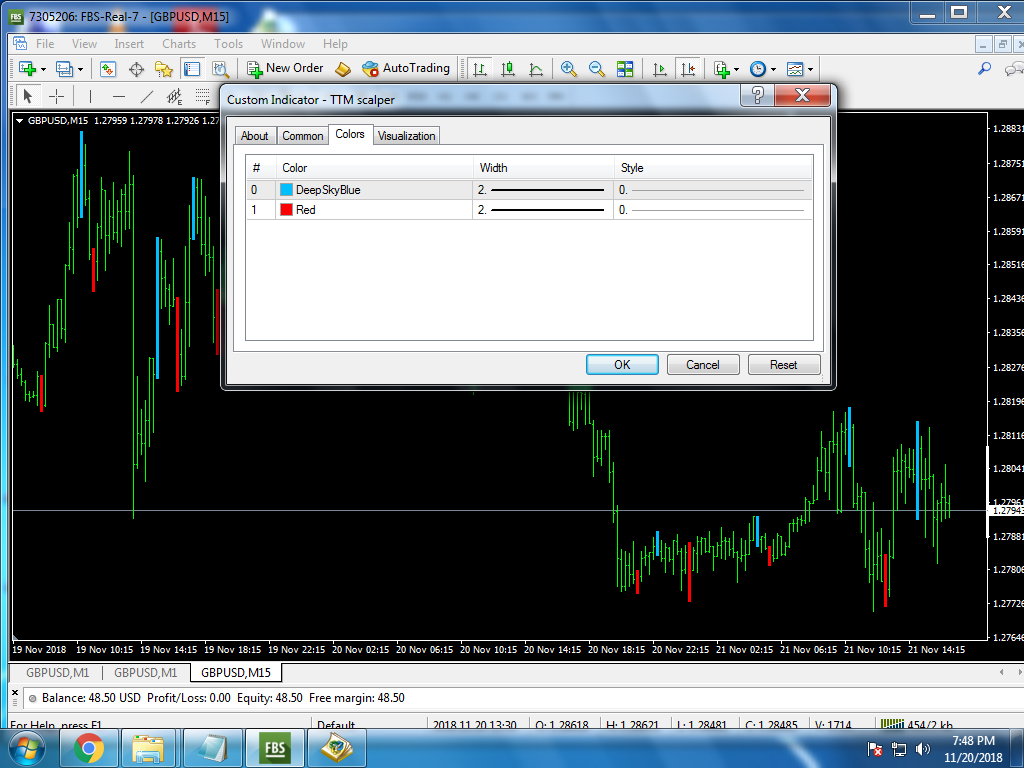Change width of DeepSkyBlue row
The width and height of the screenshot is (1024, 768).
[x=543, y=190]
